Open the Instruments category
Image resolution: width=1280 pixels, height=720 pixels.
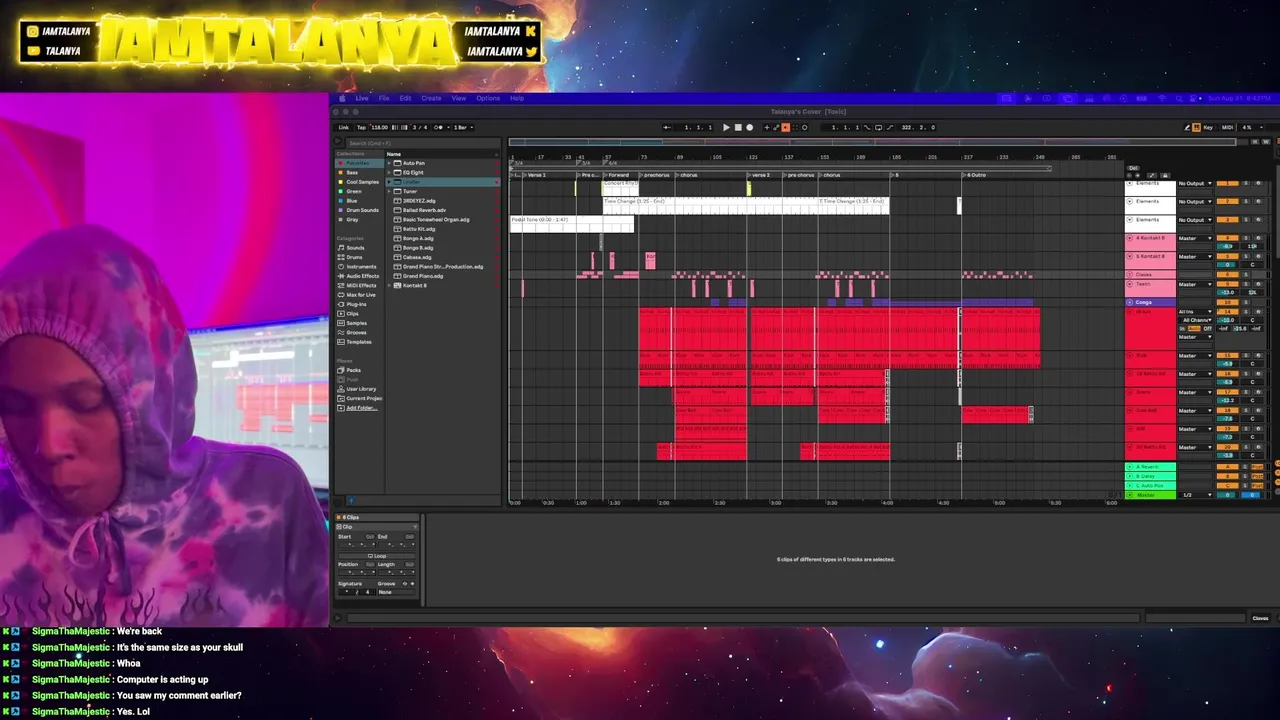361,267
